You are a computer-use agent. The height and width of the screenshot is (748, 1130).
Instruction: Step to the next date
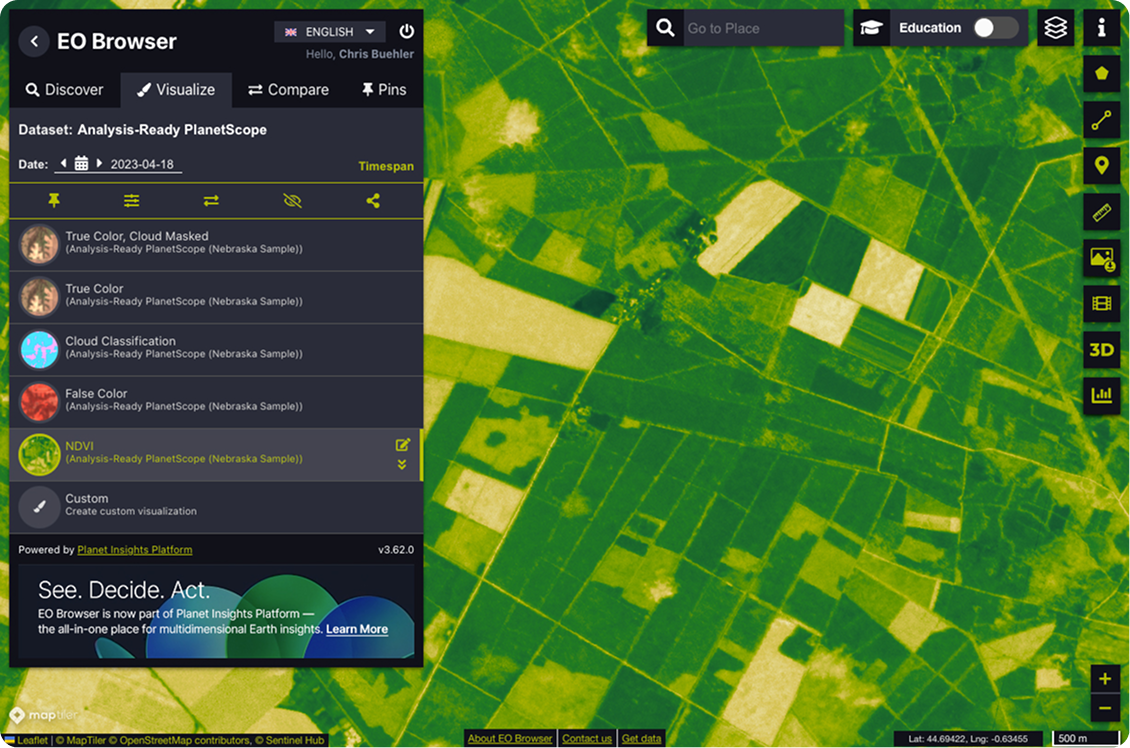(x=99, y=164)
